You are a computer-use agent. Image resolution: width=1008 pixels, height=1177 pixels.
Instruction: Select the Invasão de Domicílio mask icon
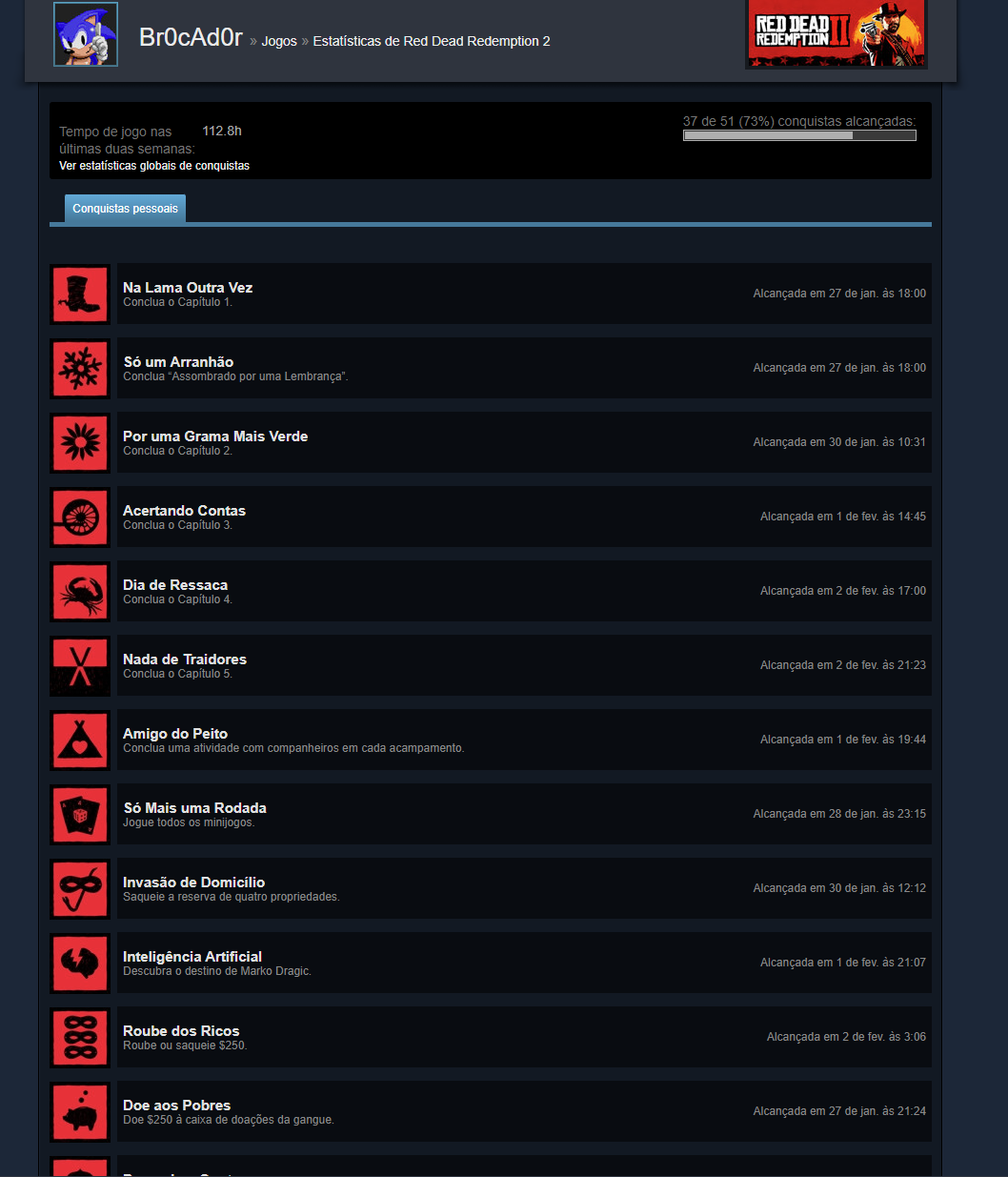(x=79, y=888)
